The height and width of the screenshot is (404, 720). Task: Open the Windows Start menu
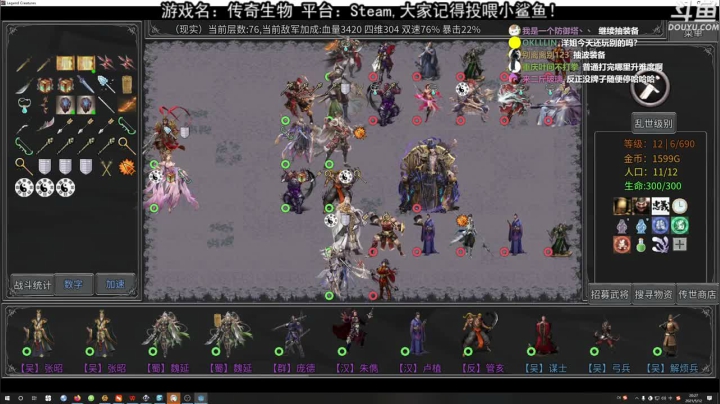pyautogui.click(x=7, y=398)
